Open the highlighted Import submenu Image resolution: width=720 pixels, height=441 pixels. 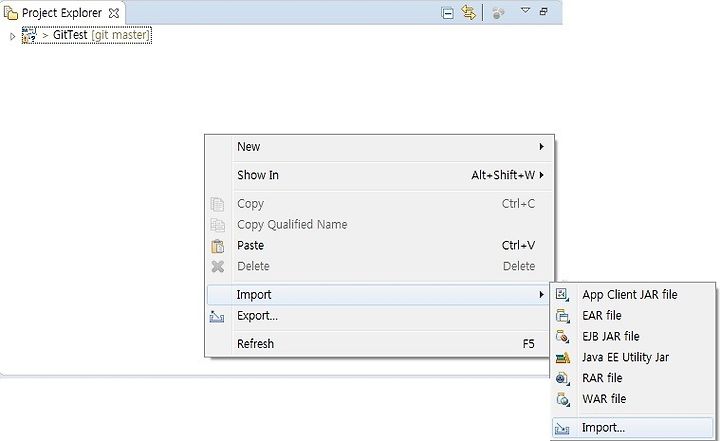click(380, 294)
